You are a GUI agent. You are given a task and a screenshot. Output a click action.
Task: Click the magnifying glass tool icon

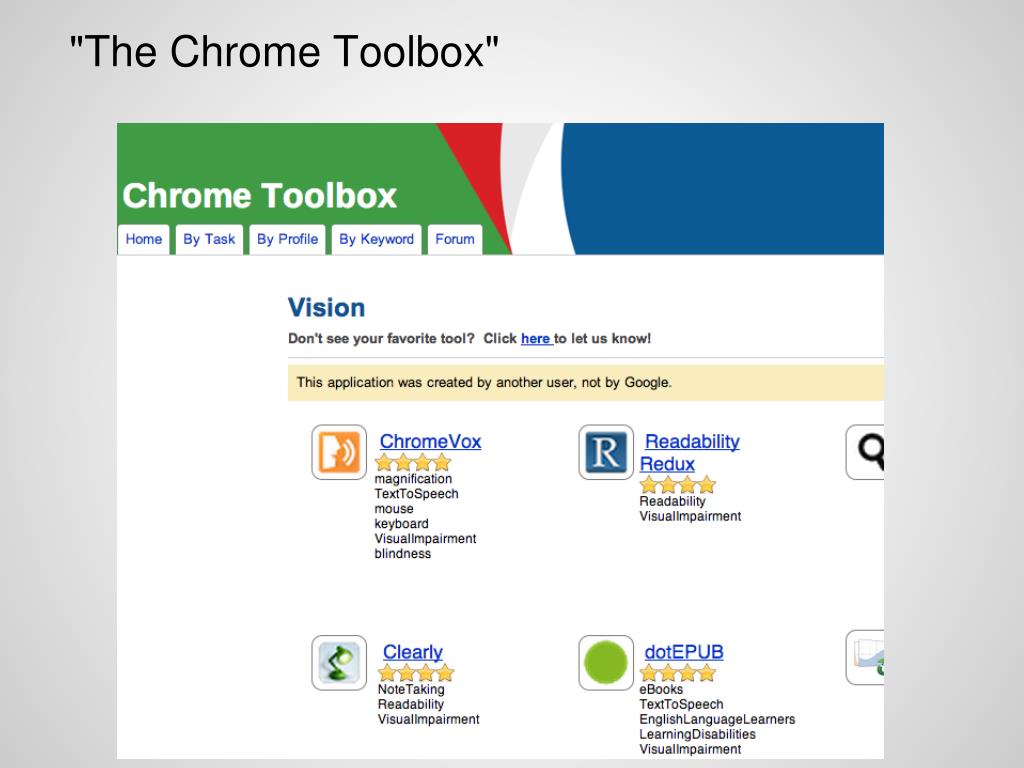click(865, 452)
